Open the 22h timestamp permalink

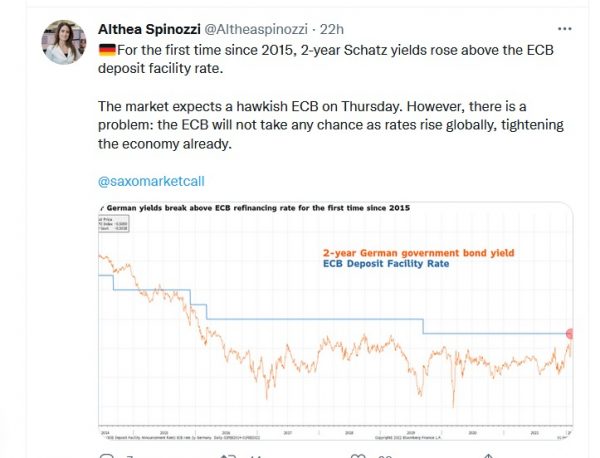(331, 29)
